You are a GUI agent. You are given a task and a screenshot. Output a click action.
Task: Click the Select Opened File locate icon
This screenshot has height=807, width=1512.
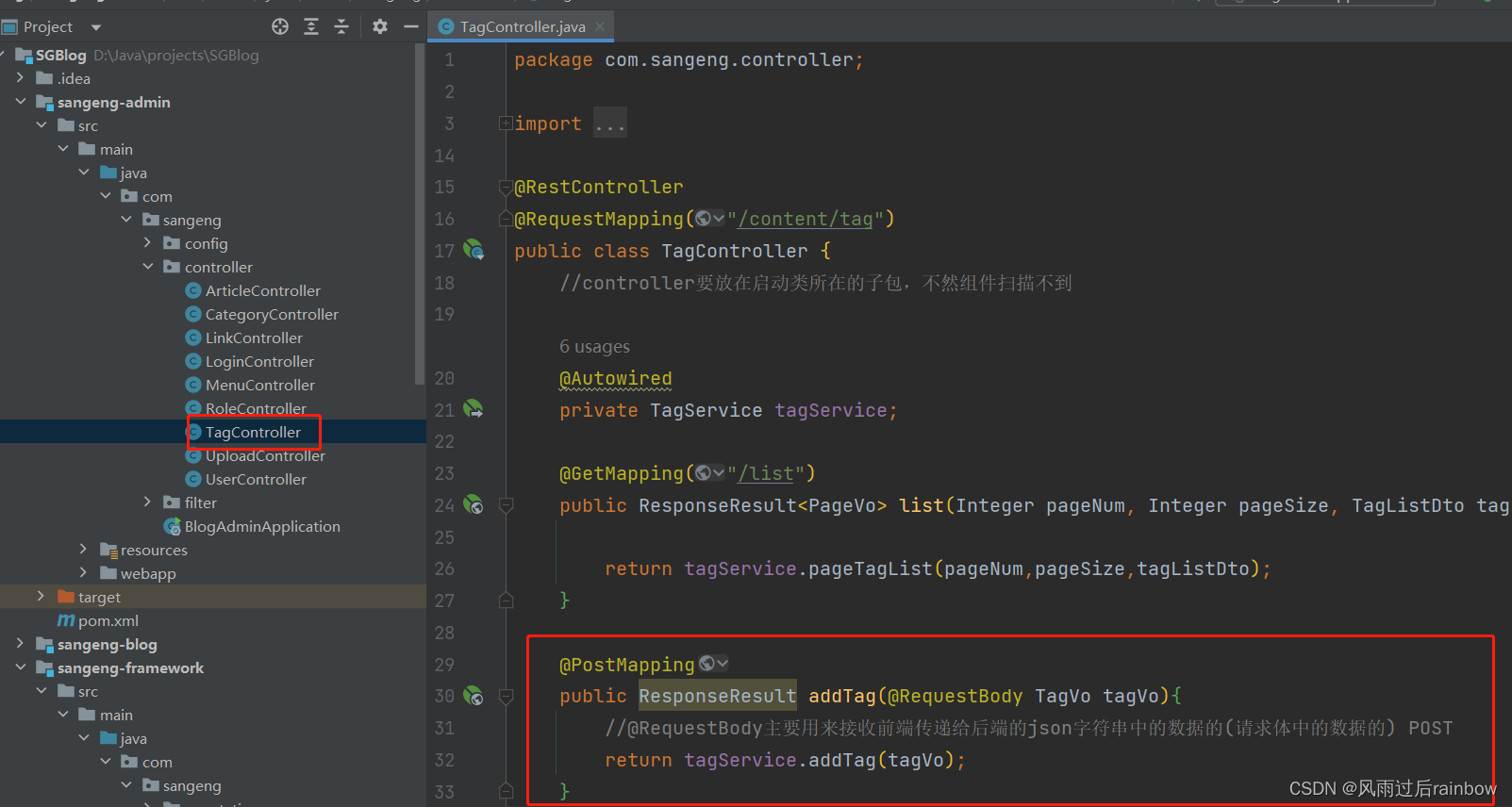pyautogui.click(x=280, y=26)
